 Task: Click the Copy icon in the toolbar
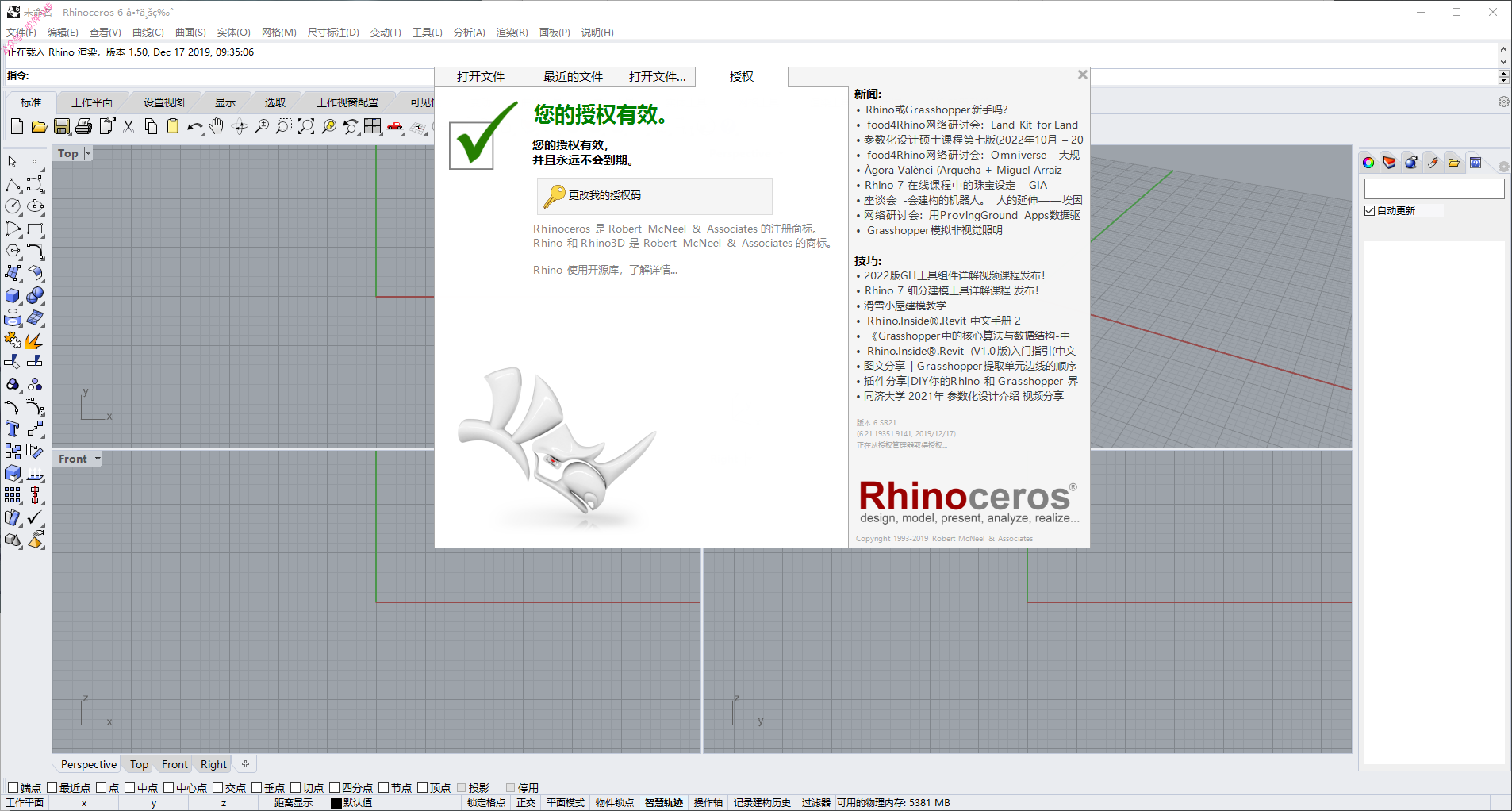151,126
